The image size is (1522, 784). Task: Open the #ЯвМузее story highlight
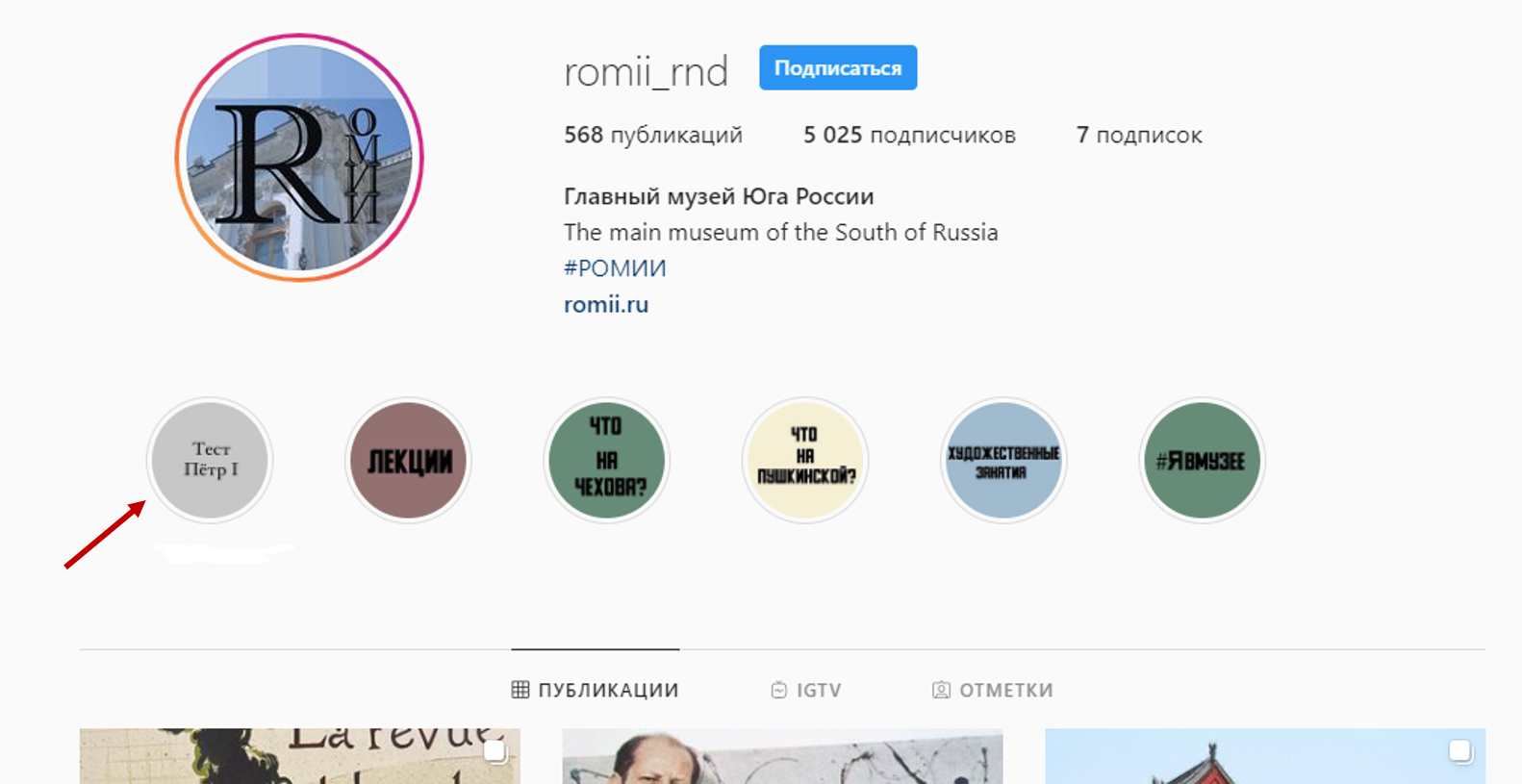tap(1202, 461)
